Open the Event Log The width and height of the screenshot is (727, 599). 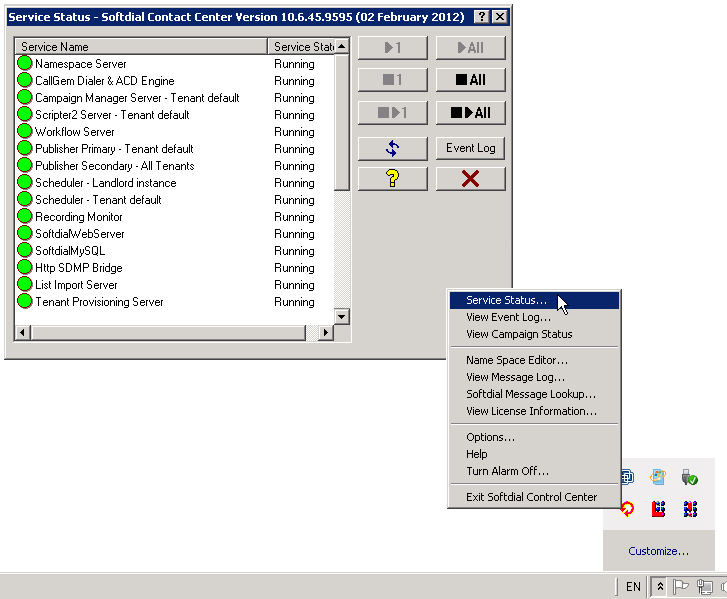coord(470,148)
